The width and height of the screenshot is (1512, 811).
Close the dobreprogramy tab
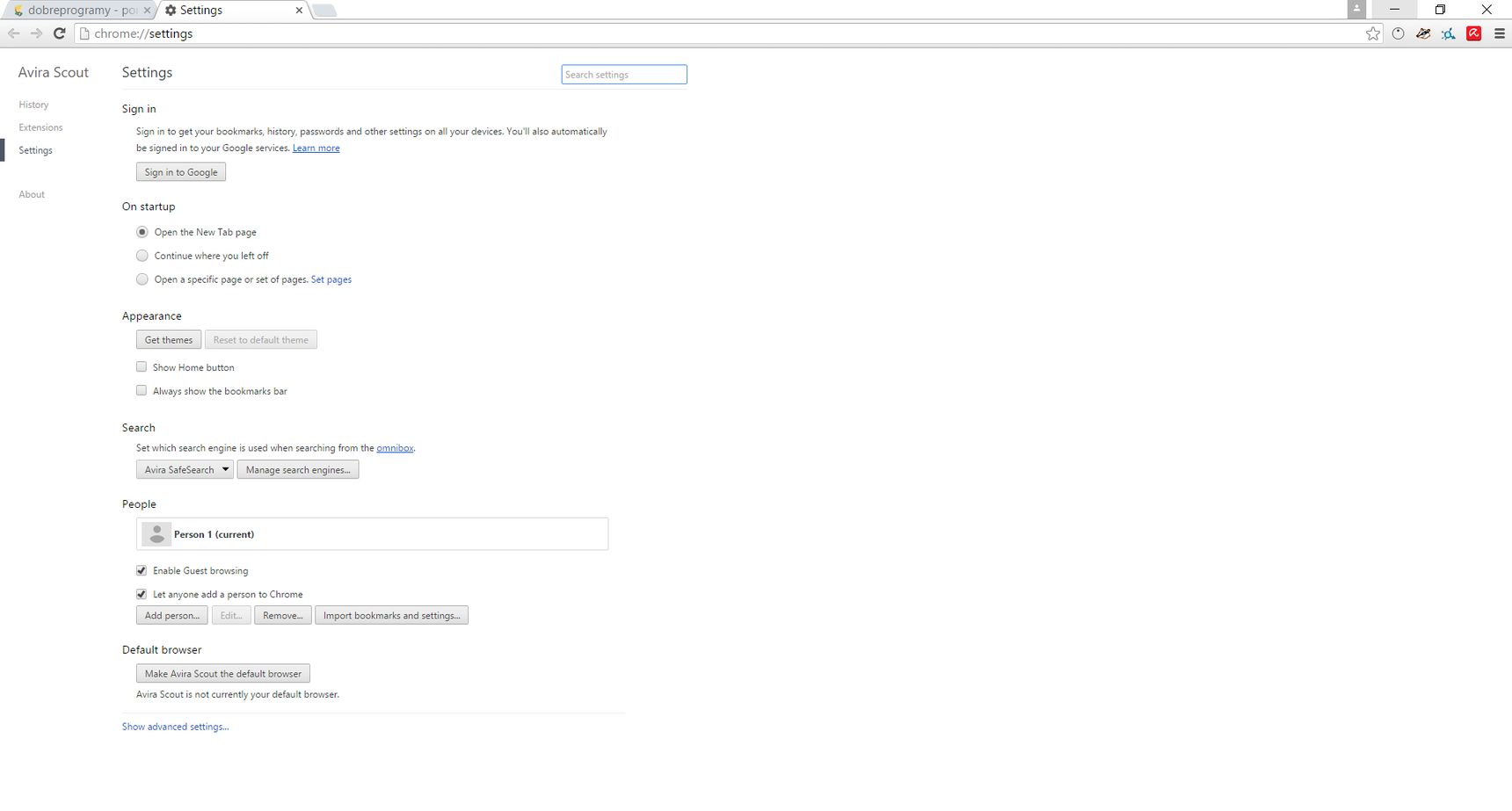coord(147,11)
